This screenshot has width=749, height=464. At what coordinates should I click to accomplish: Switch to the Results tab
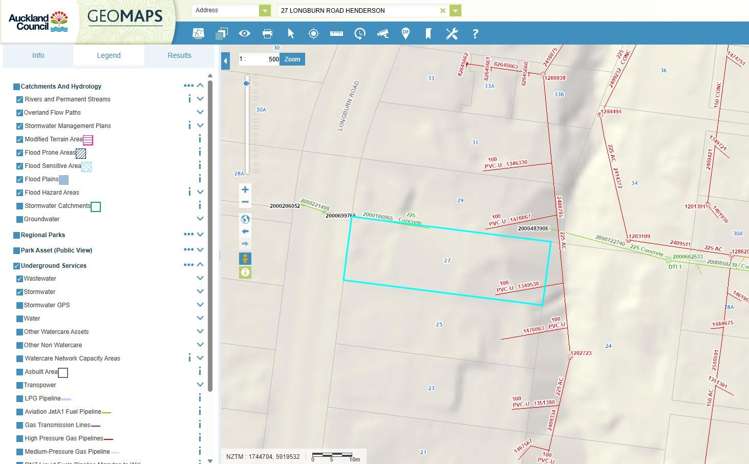[x=179, y=55]
